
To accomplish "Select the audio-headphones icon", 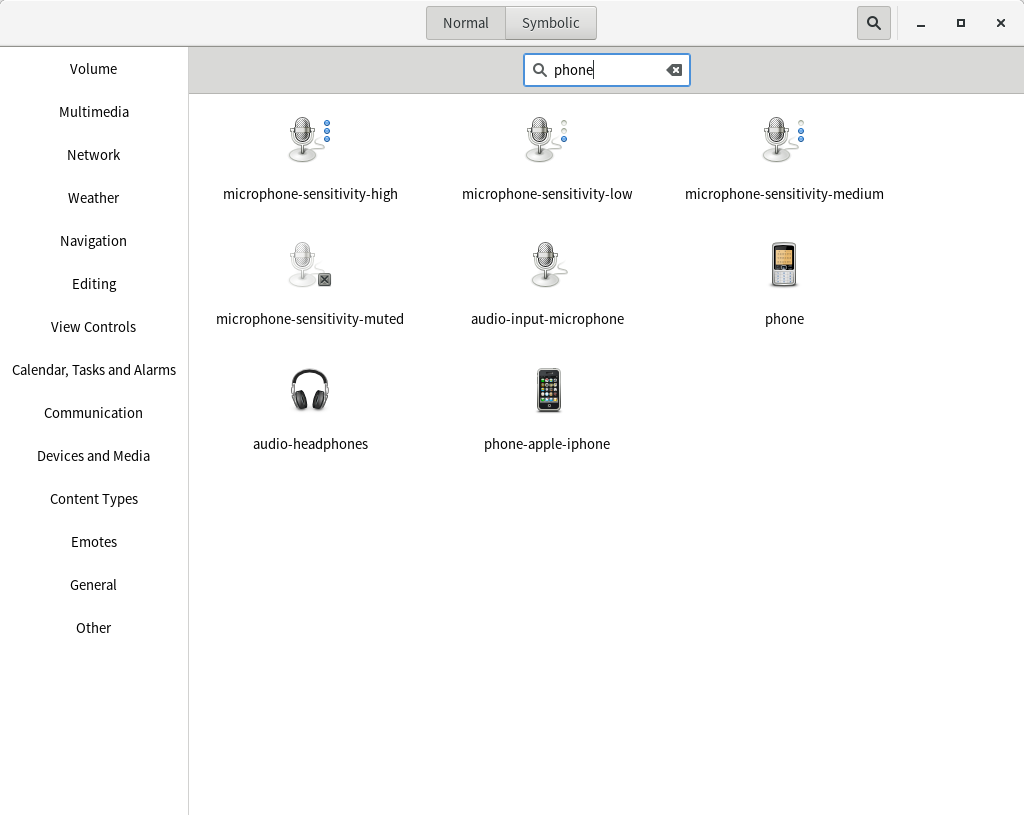I will tap(310, 390).
